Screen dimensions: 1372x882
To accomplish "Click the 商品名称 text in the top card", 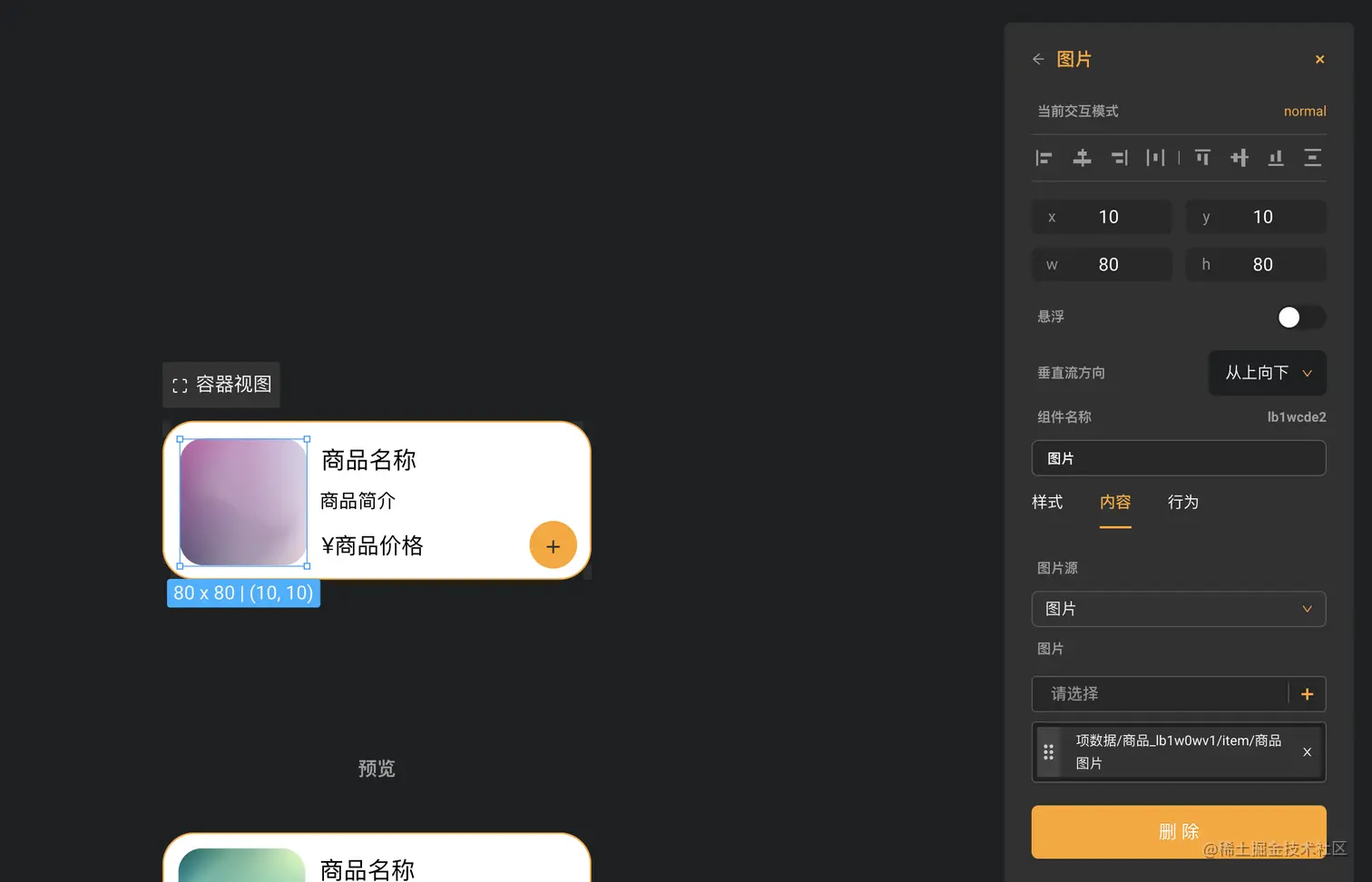I will pyautogui.click(x=368, y=460).
